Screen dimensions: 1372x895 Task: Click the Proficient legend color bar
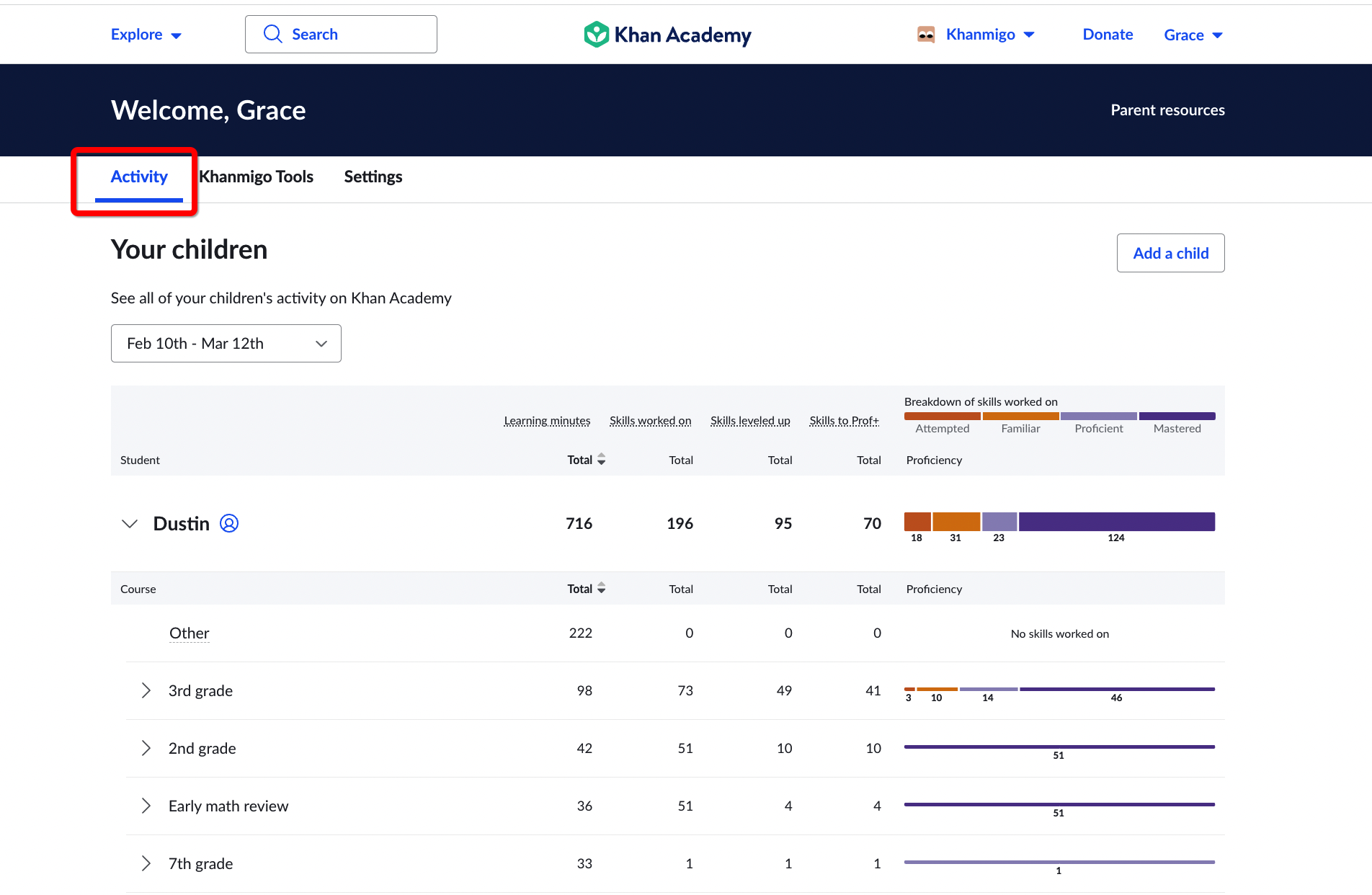pyautogui.click(x=1099, y=416)
